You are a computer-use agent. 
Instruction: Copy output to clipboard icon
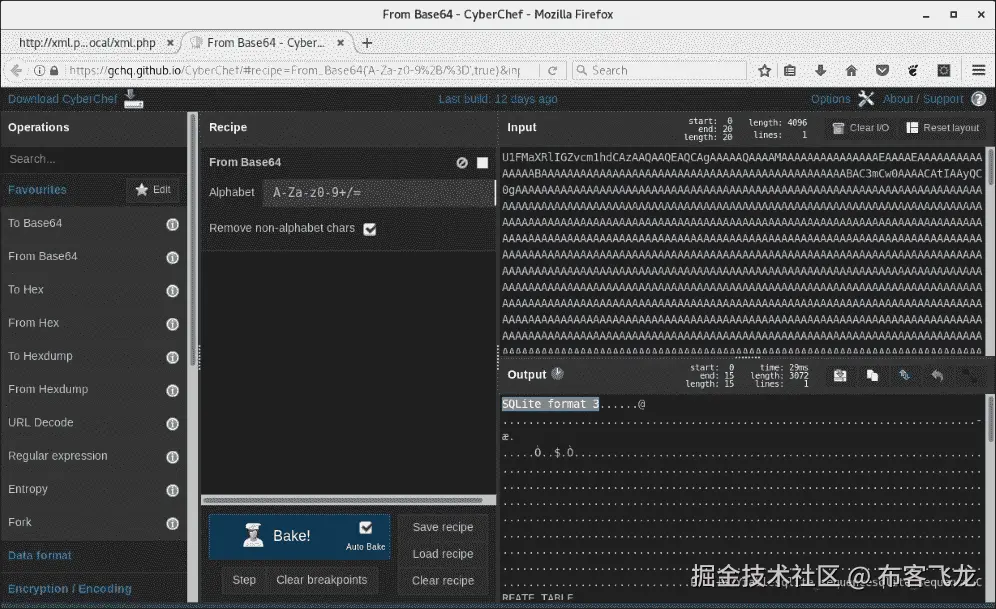coord(872,375)
